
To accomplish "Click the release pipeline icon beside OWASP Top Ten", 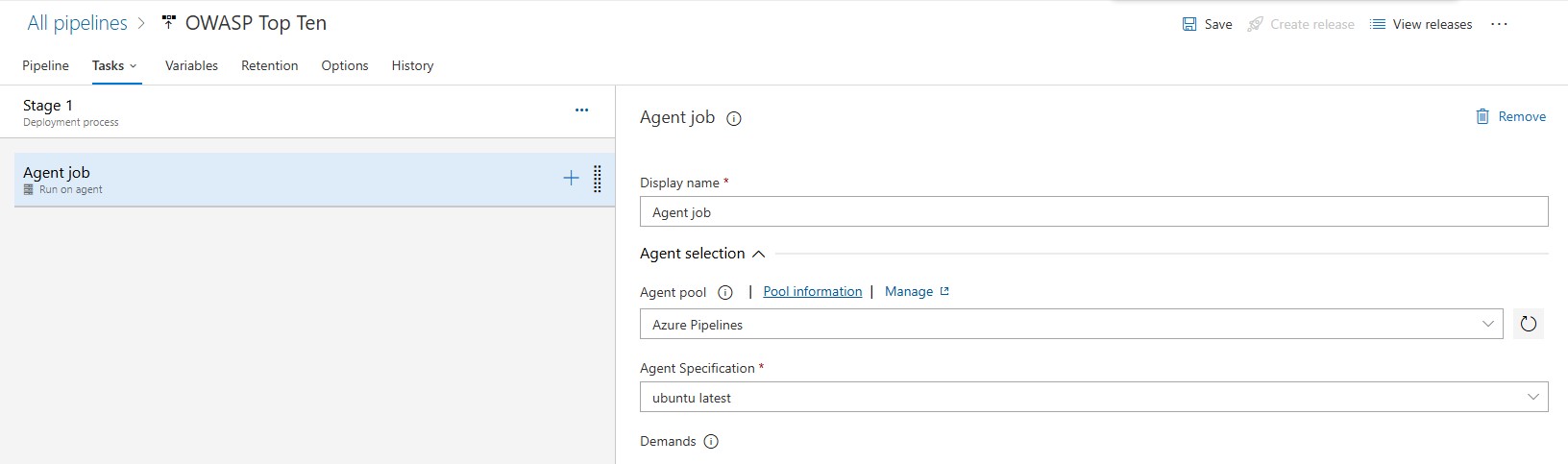I will (169, 22).
